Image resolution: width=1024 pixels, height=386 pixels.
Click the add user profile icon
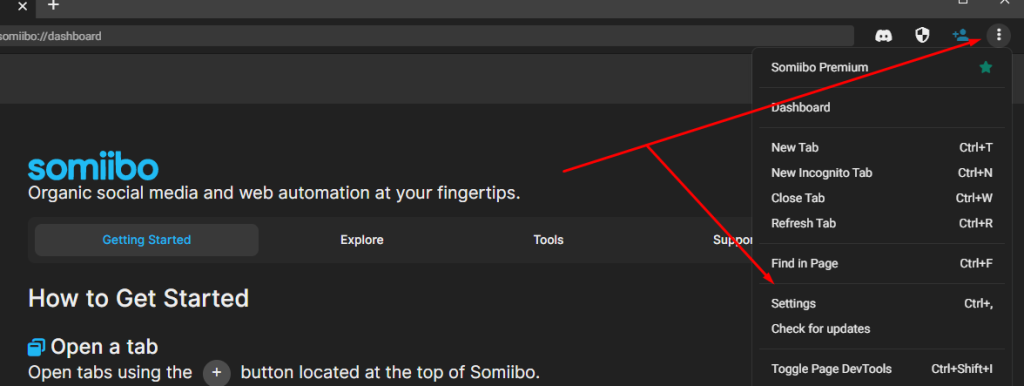(x=960, y=35)
